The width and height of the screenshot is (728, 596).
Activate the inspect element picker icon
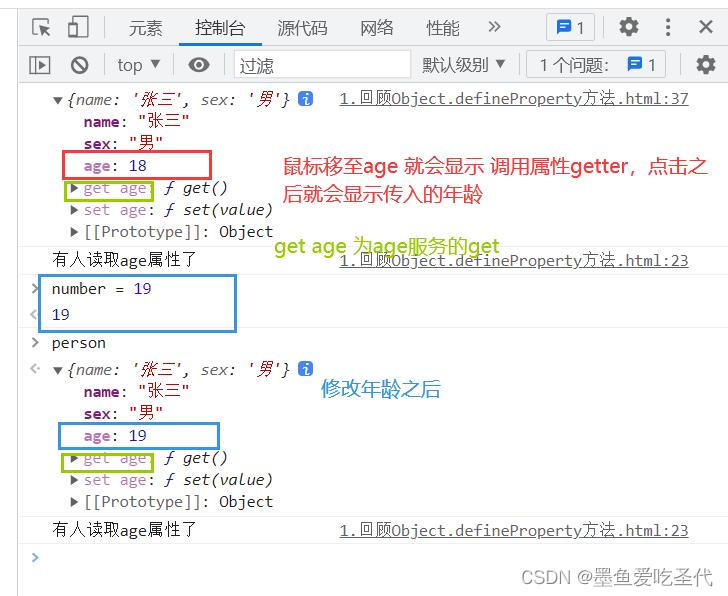pyautogui.click(x=42, y=27)
